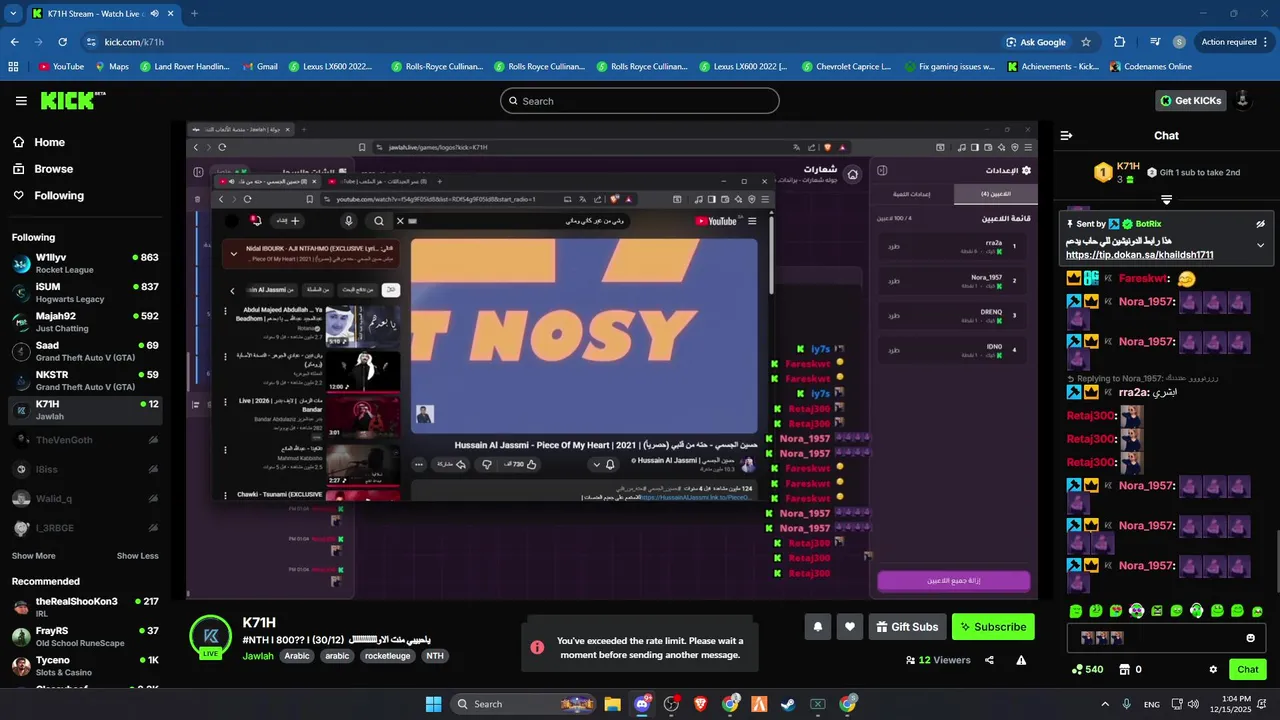The image size is (1280, 720).
Task: Click the chat message input box
Action: [x=1166, y=638]
